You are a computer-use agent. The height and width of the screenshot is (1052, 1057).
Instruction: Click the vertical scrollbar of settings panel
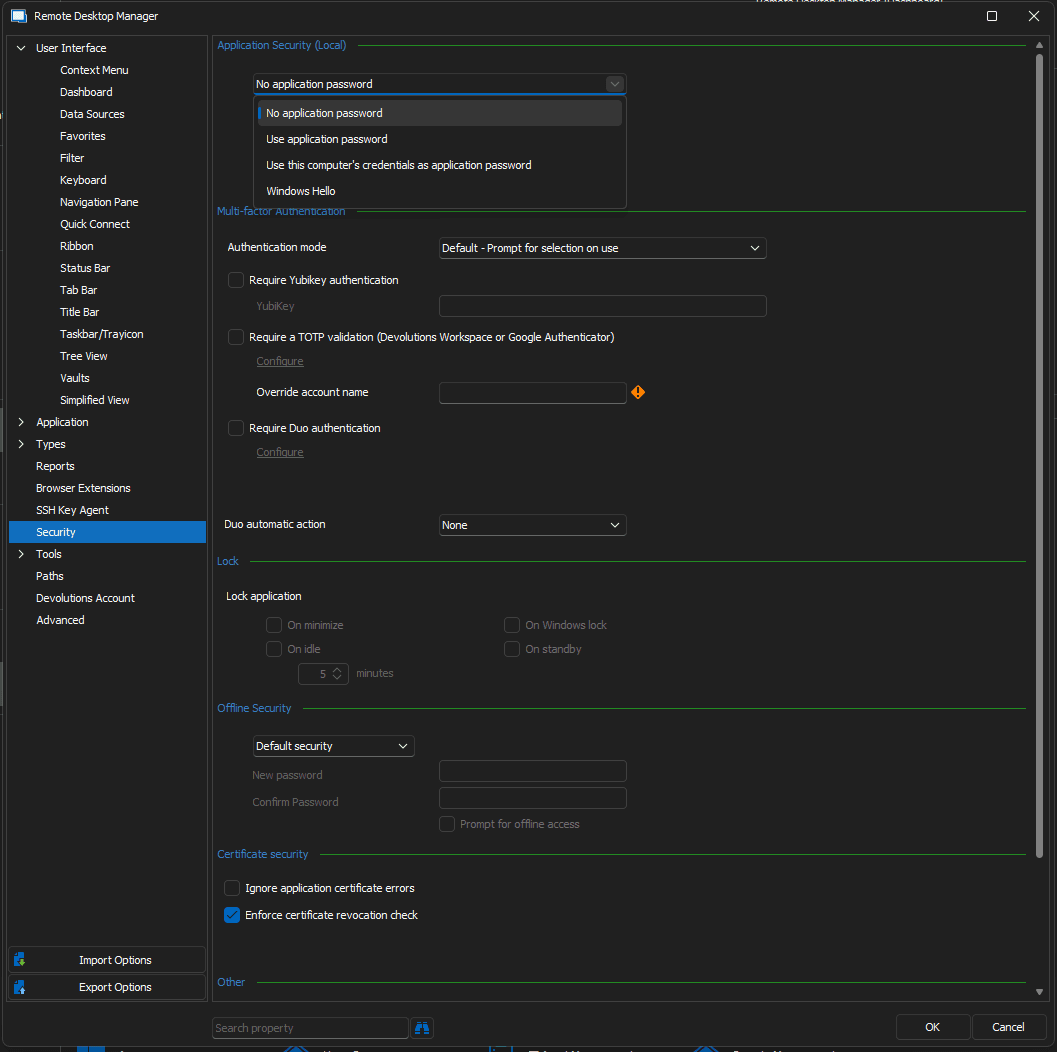(x=1039, y=450)
